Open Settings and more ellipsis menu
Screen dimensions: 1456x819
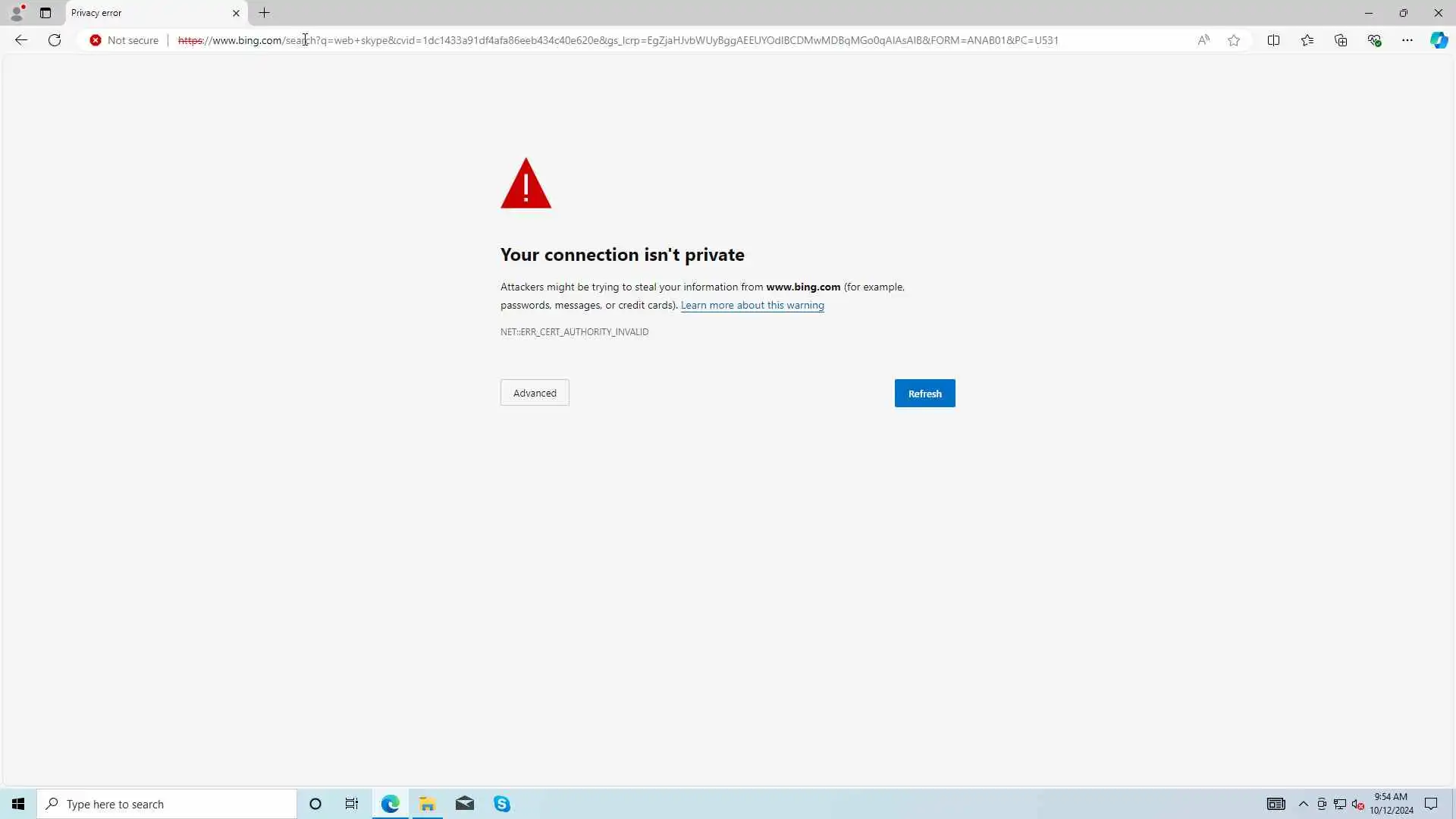[1407, 40]
